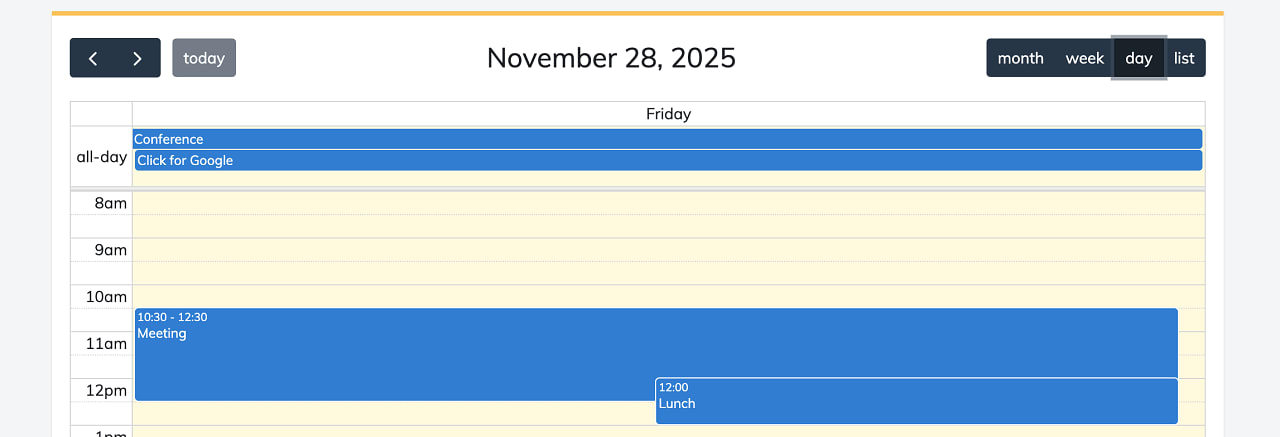Select the 8am time slot row
The image size is (1280, 437).
coord(668,203)
